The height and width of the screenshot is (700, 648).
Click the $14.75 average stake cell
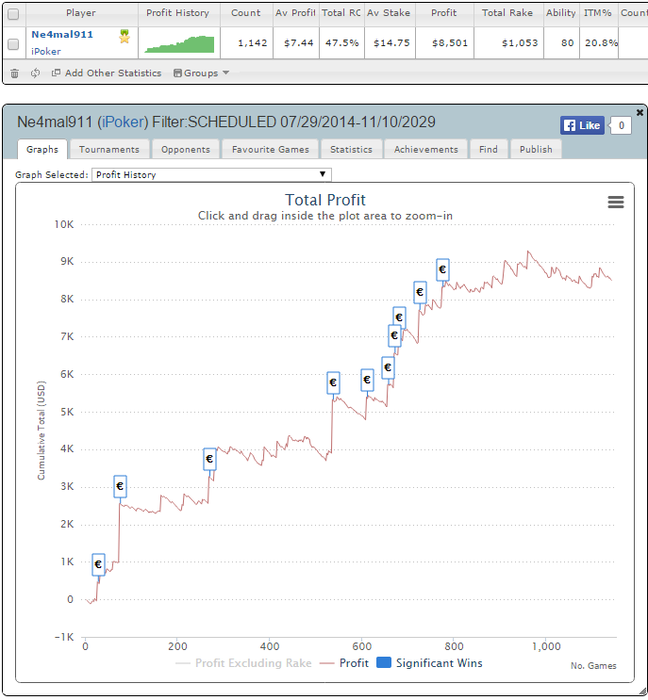(x=391, y=43)
